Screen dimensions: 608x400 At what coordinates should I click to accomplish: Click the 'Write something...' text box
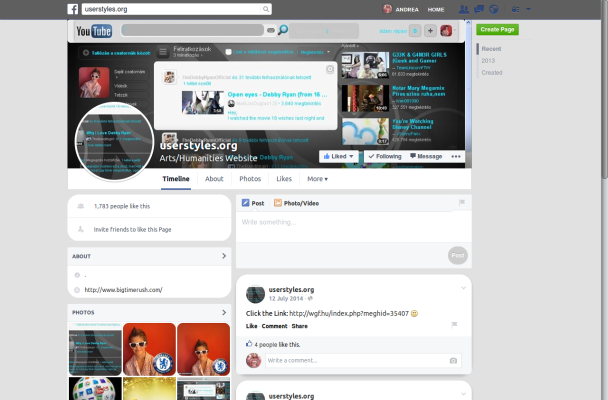354,227
